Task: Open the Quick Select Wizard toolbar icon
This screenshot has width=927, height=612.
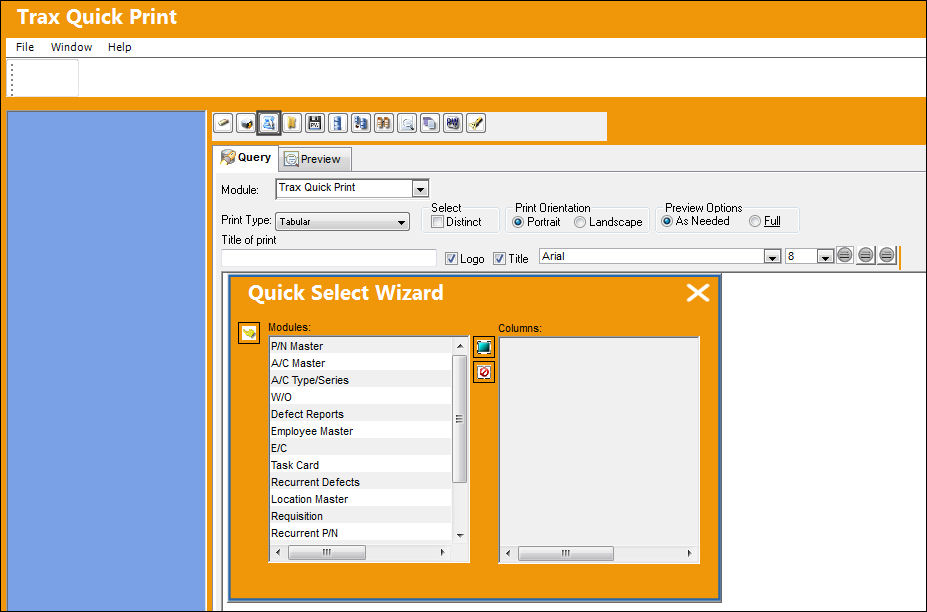Action: [269, 124]
